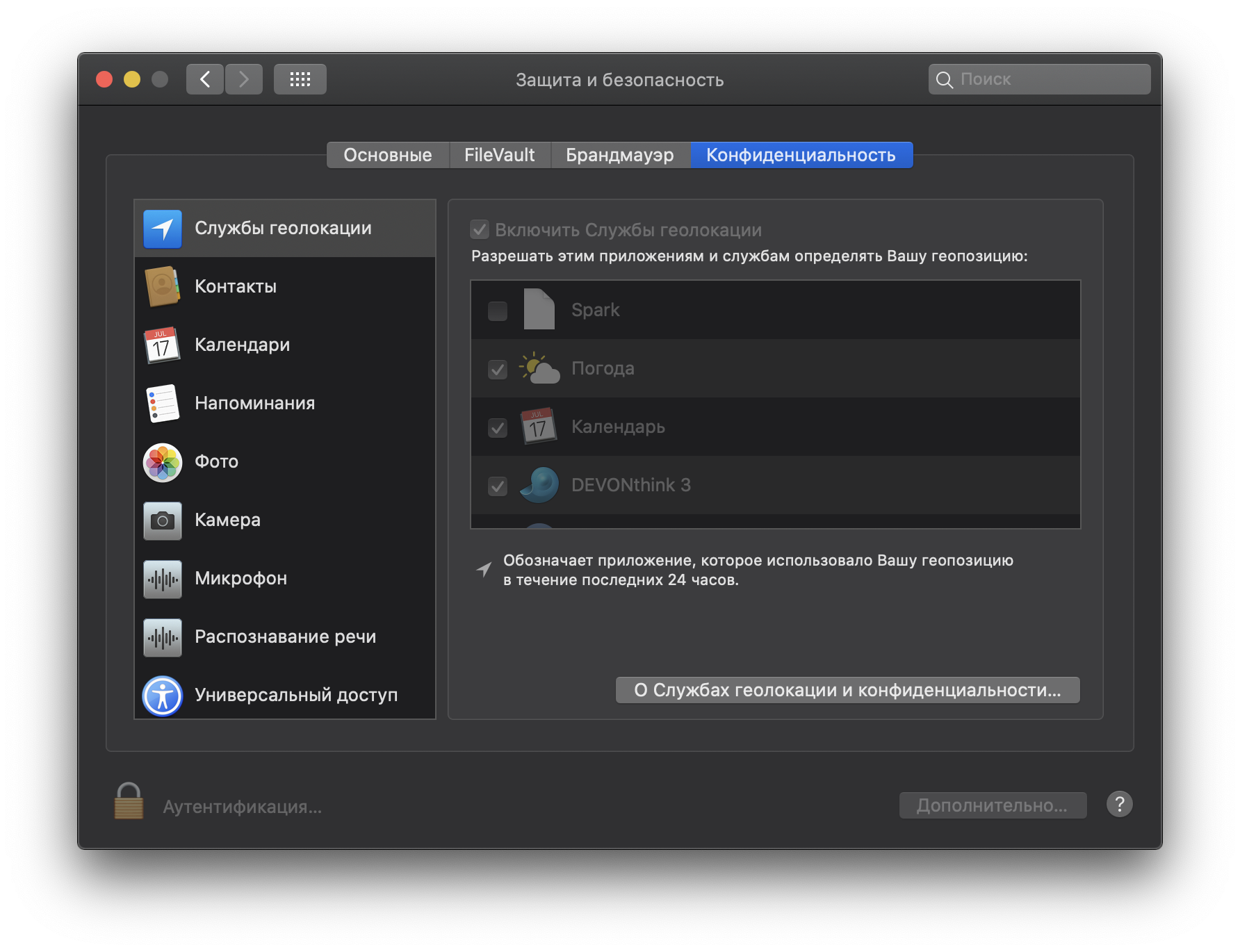
Task: Toggle Включить Службы геолокации checkbox
Action: coord(480,229)
